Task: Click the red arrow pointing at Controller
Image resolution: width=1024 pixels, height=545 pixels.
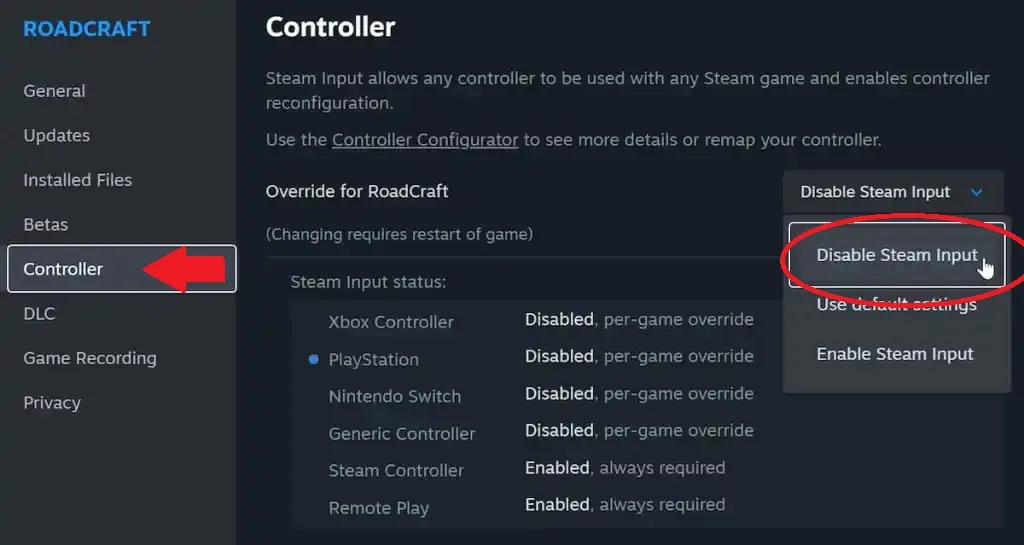Action: coord(184,269)
